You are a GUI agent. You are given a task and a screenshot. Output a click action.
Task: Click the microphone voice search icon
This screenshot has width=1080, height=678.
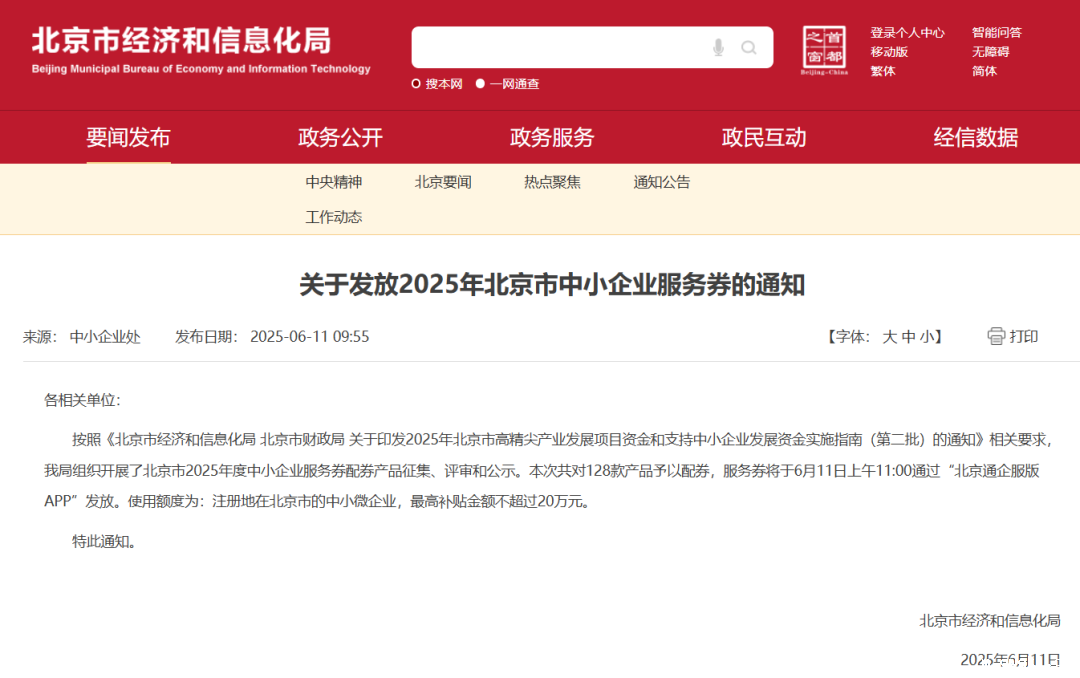[x=718, y=48]
